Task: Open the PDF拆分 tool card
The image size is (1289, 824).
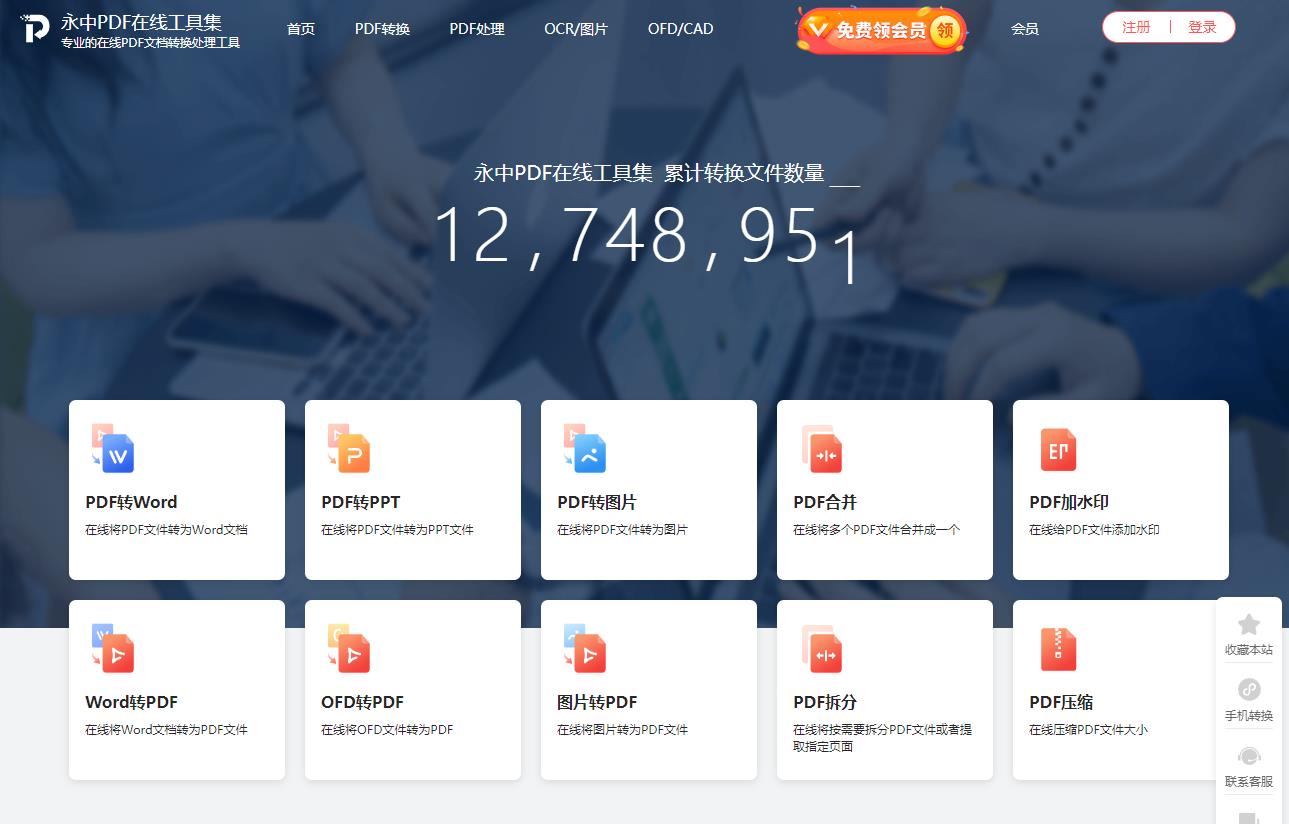Action: point(884,690)
